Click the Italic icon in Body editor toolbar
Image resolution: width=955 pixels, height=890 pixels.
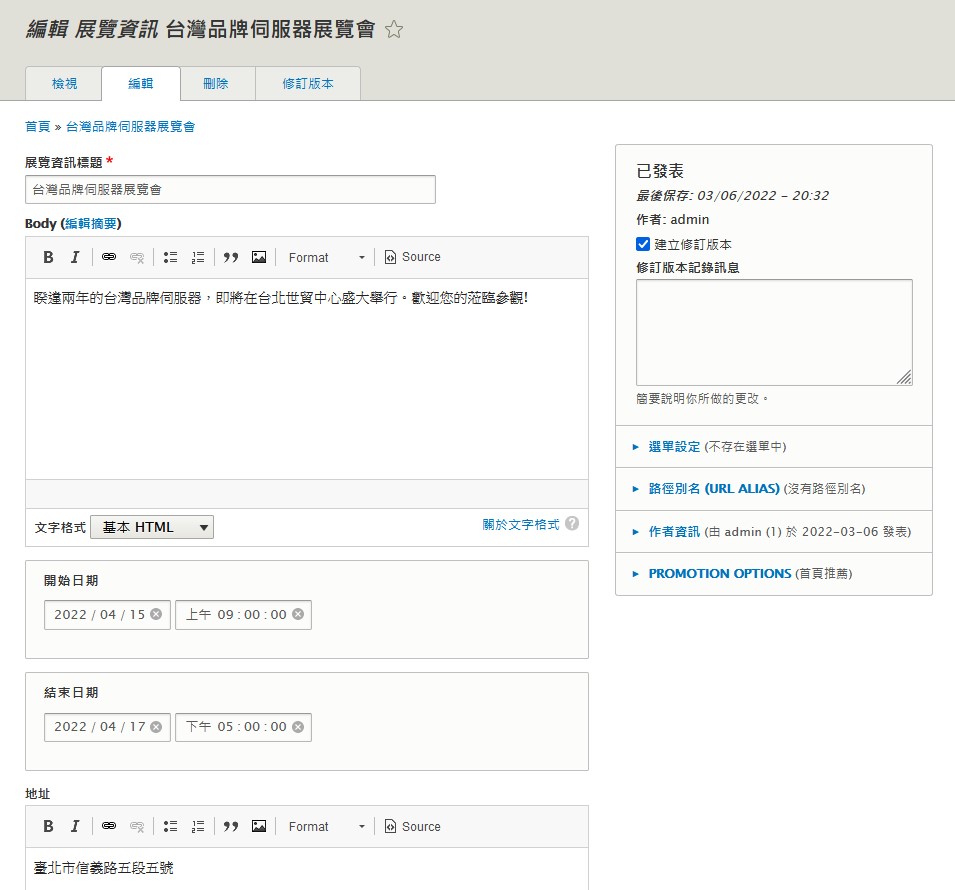point(75,257)
